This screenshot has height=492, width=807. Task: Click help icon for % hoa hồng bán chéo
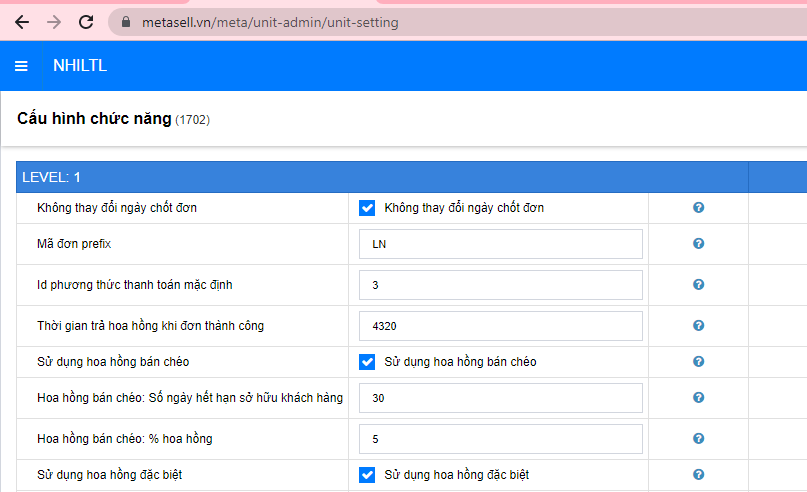(698, 438)
